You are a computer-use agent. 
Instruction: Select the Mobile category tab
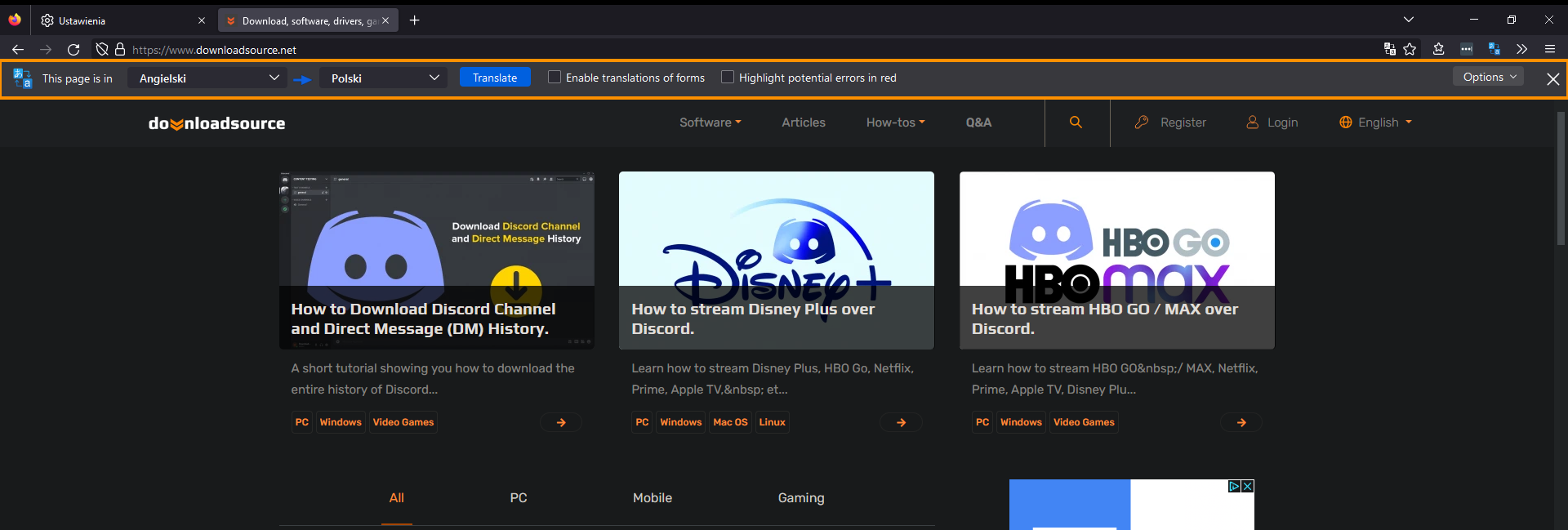653,497
